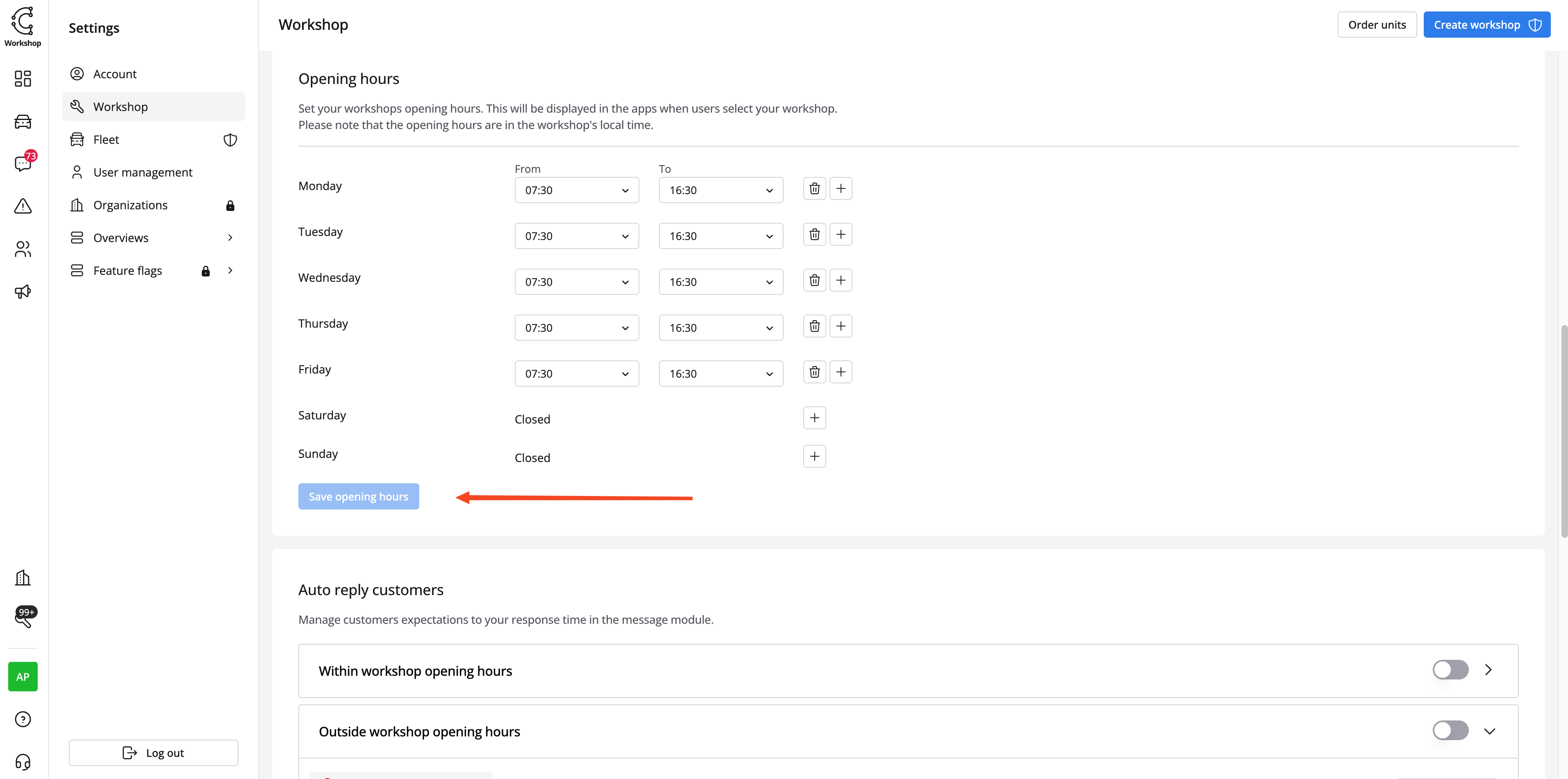
Task: Open Monday From time dropdown
Action: [x=577, y=190]
